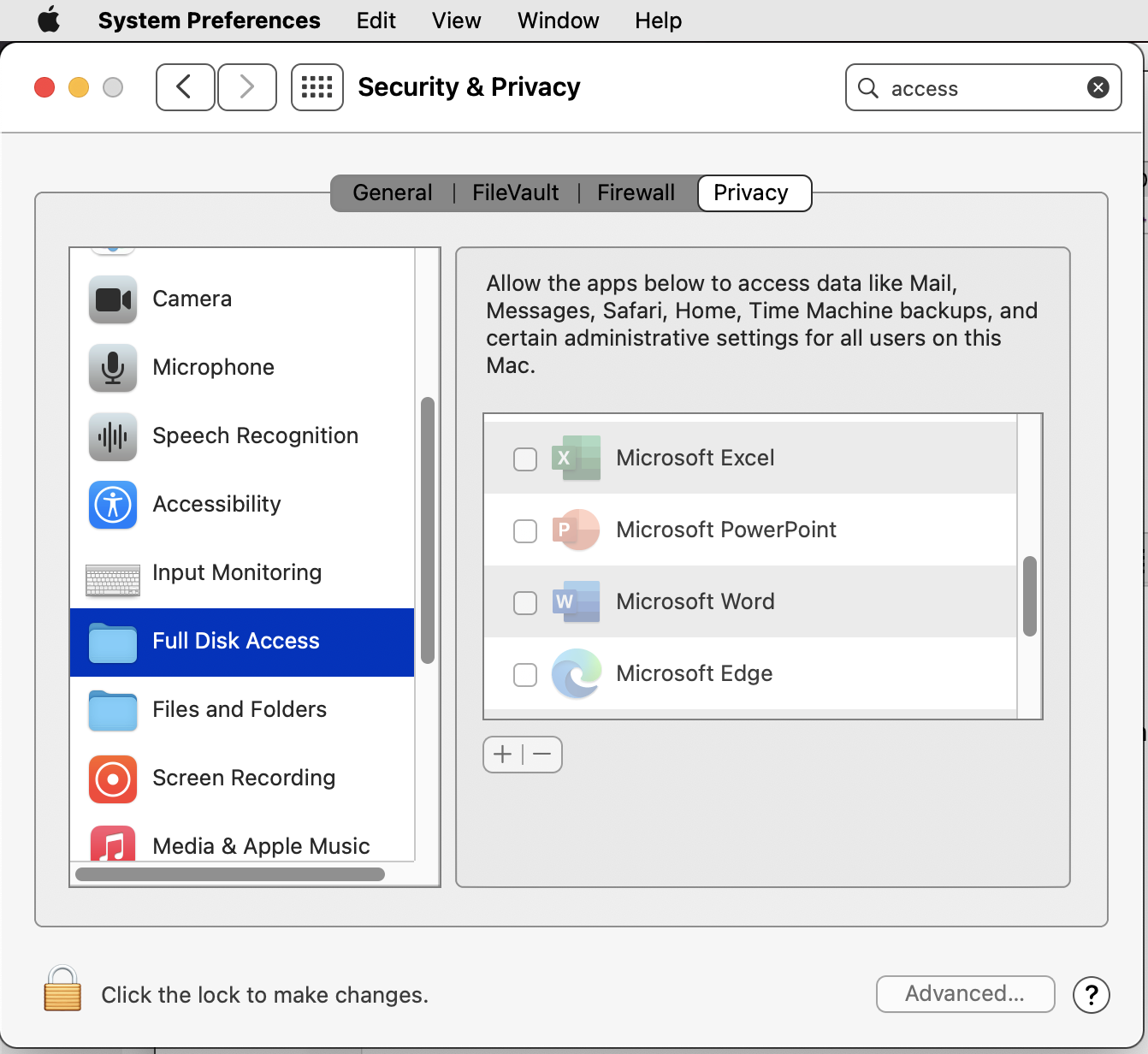Open help with the question mark button

tap(1092, 995)
